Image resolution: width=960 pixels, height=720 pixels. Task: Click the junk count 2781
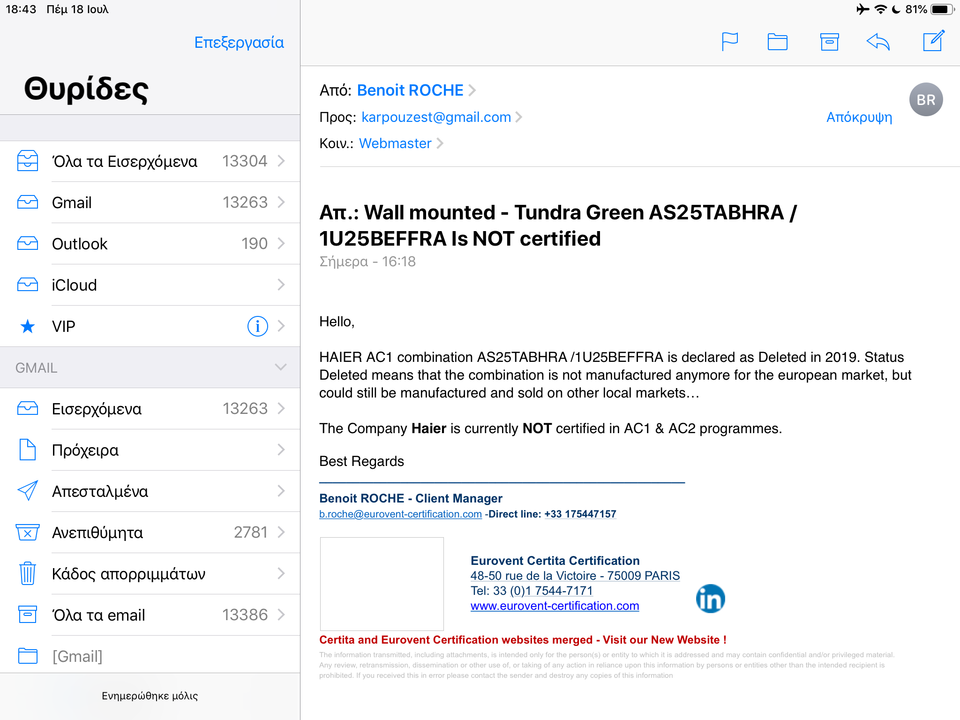[x=250, y=532]
